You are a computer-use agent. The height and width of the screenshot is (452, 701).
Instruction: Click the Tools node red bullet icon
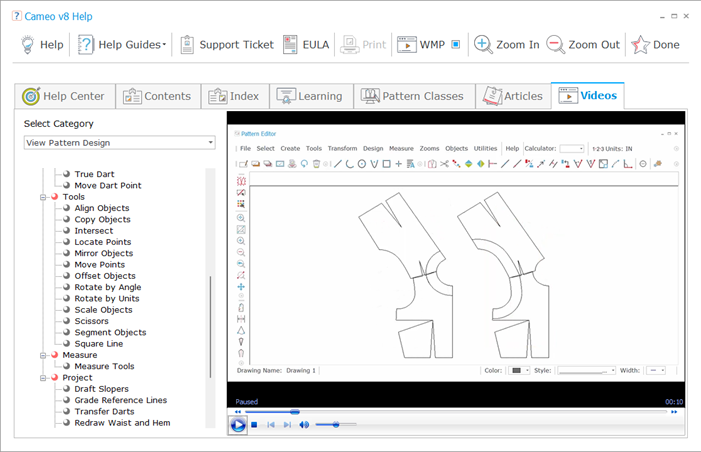(x=55, y=196)
